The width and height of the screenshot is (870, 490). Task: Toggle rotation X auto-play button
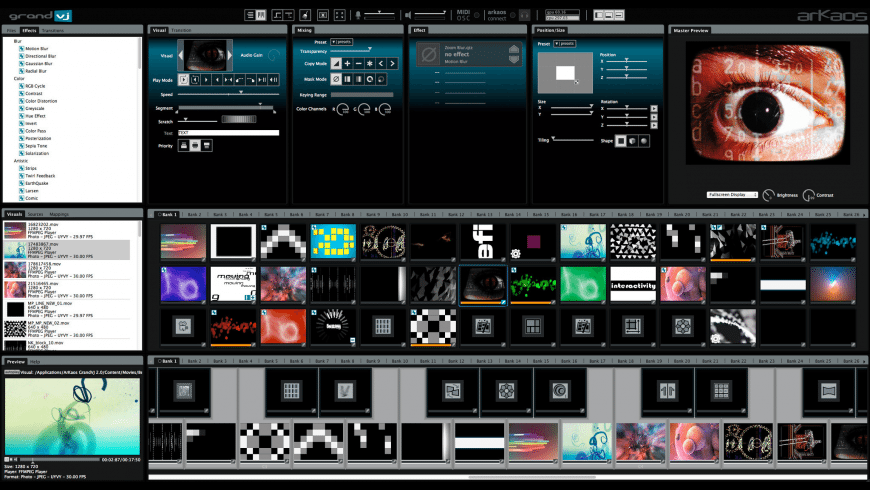point(654,109)
